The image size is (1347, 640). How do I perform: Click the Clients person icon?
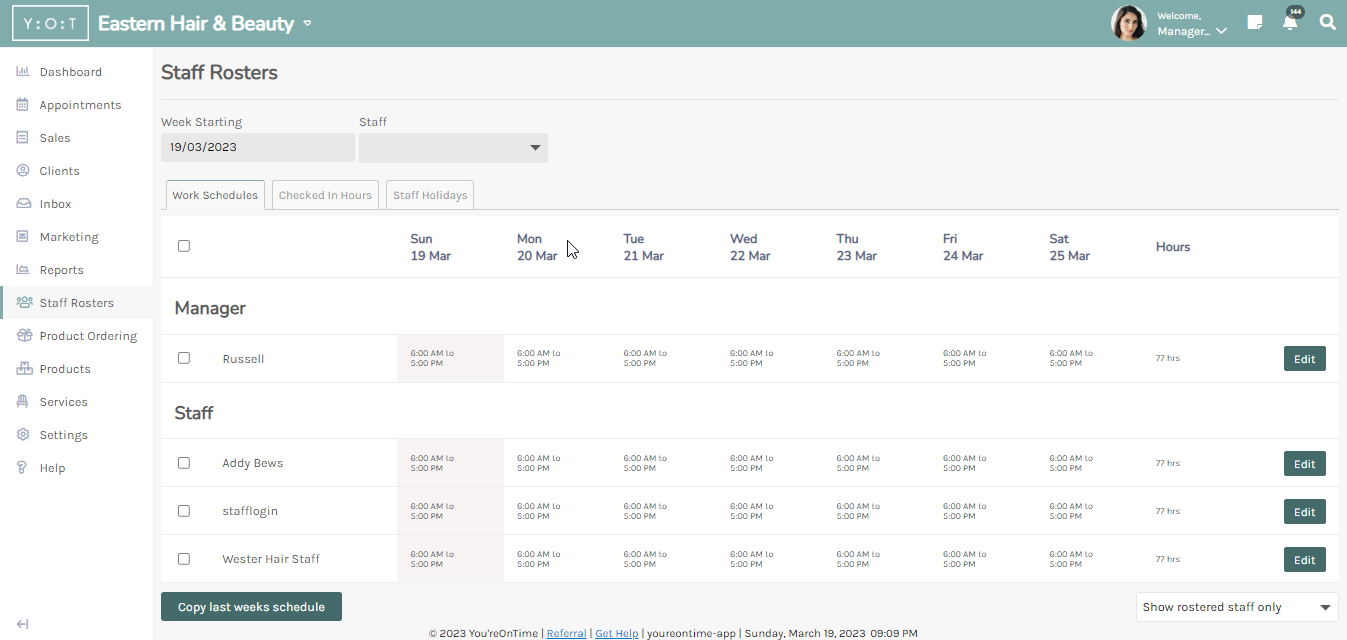pyautogui.click(x=23, y=171)
